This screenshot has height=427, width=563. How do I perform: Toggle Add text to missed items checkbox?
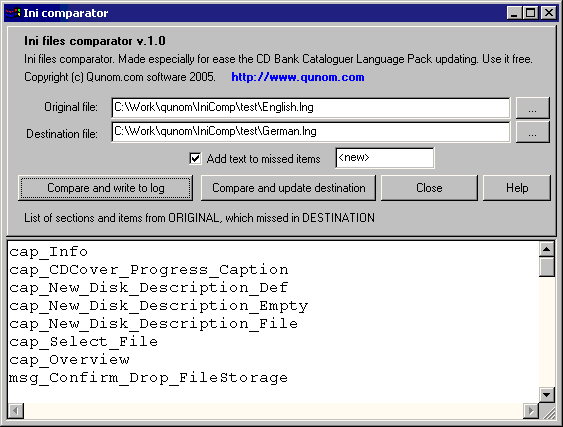click(195, 158)
